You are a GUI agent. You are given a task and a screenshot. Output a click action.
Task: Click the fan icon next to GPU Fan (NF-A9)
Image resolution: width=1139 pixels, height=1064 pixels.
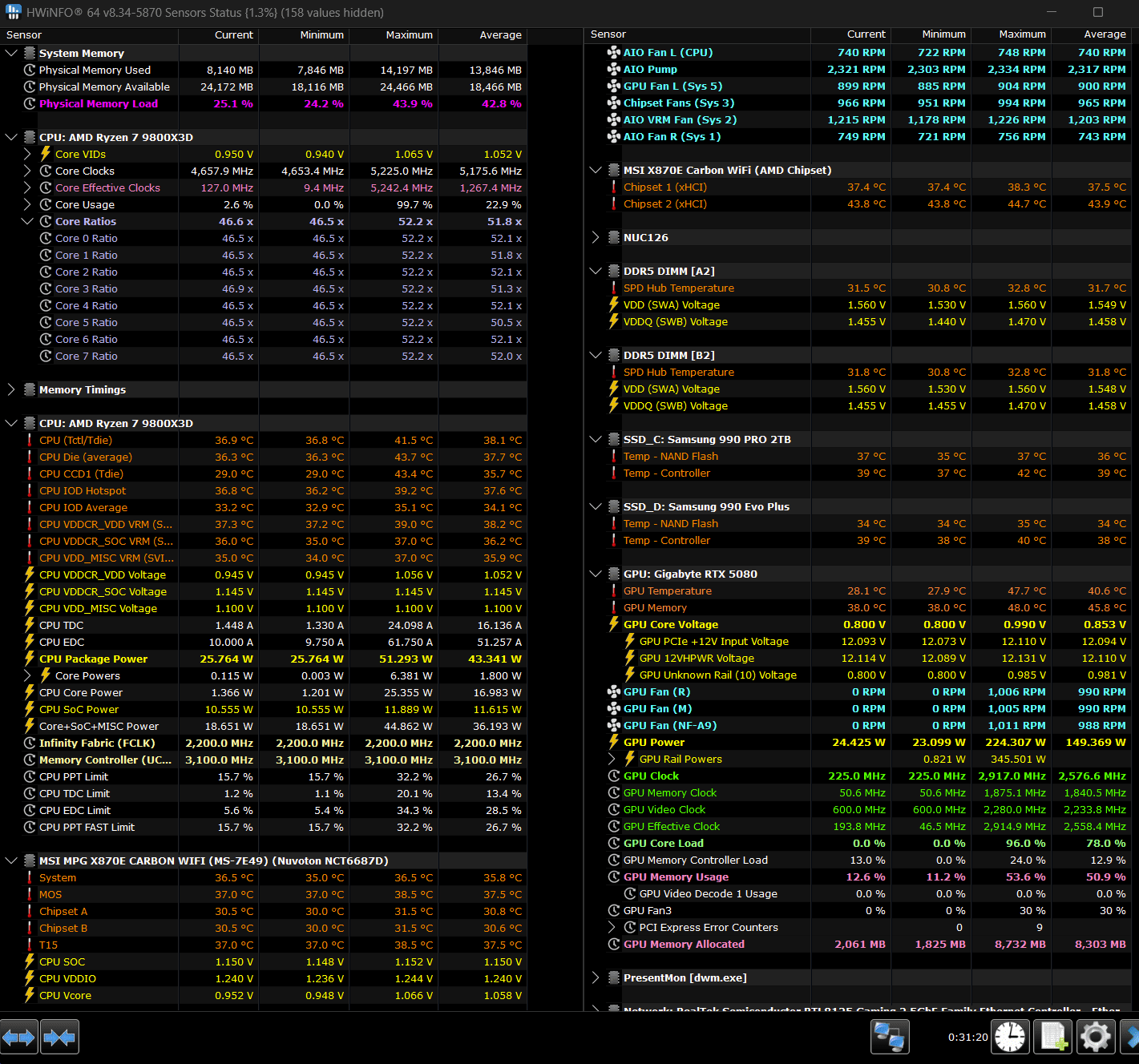tap(614, 726)
